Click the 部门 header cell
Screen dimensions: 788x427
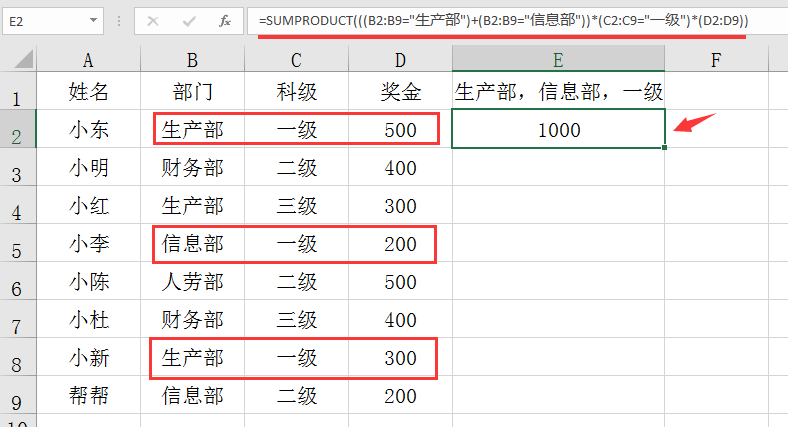(x=192, y=91)
